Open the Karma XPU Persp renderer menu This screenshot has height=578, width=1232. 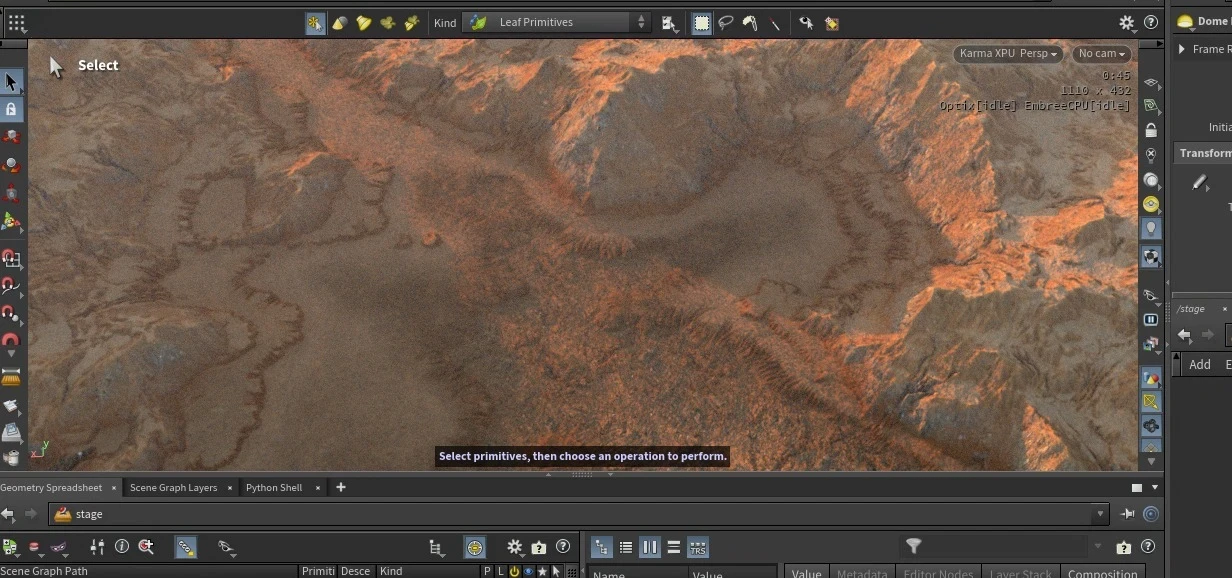coord(1007,54)
